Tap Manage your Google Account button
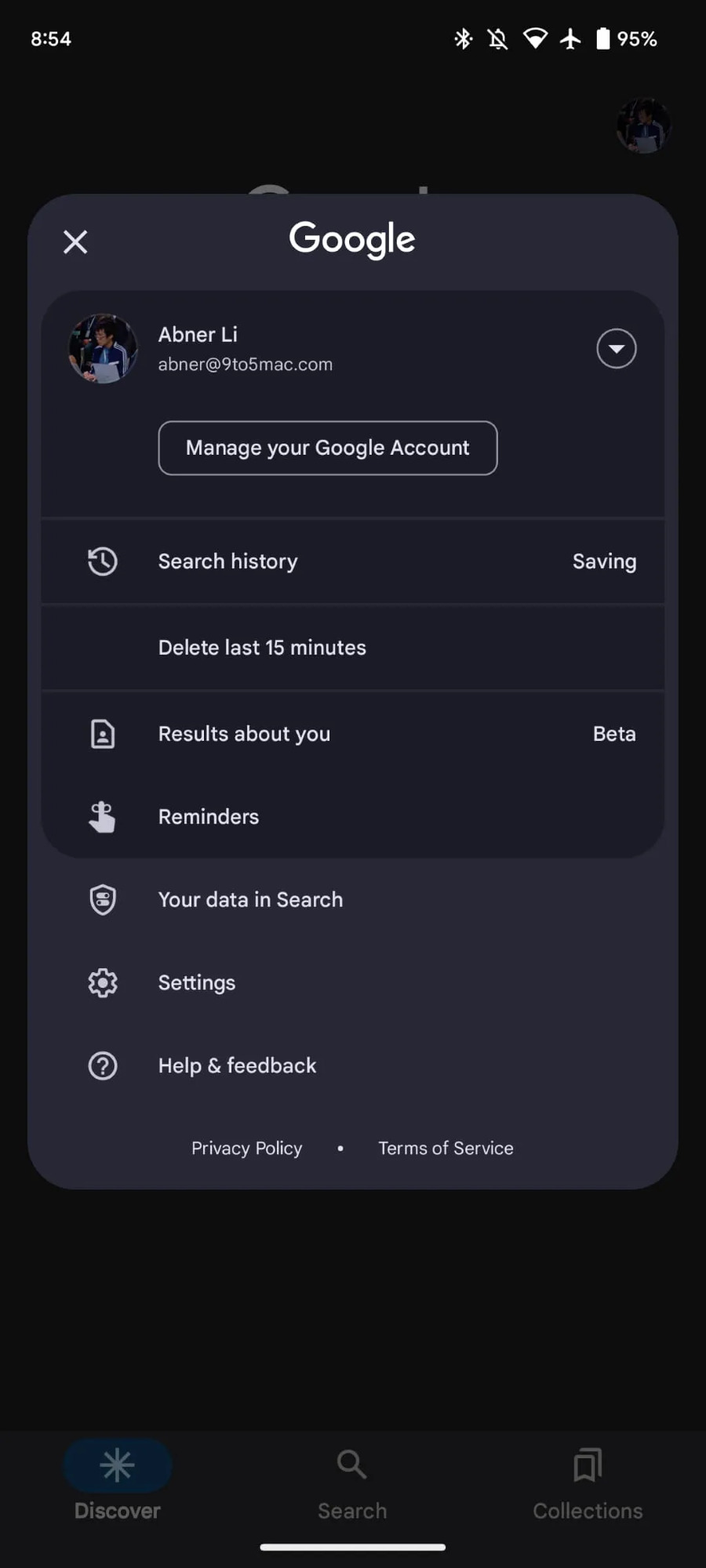706x1568 pixels. (328, 448)
